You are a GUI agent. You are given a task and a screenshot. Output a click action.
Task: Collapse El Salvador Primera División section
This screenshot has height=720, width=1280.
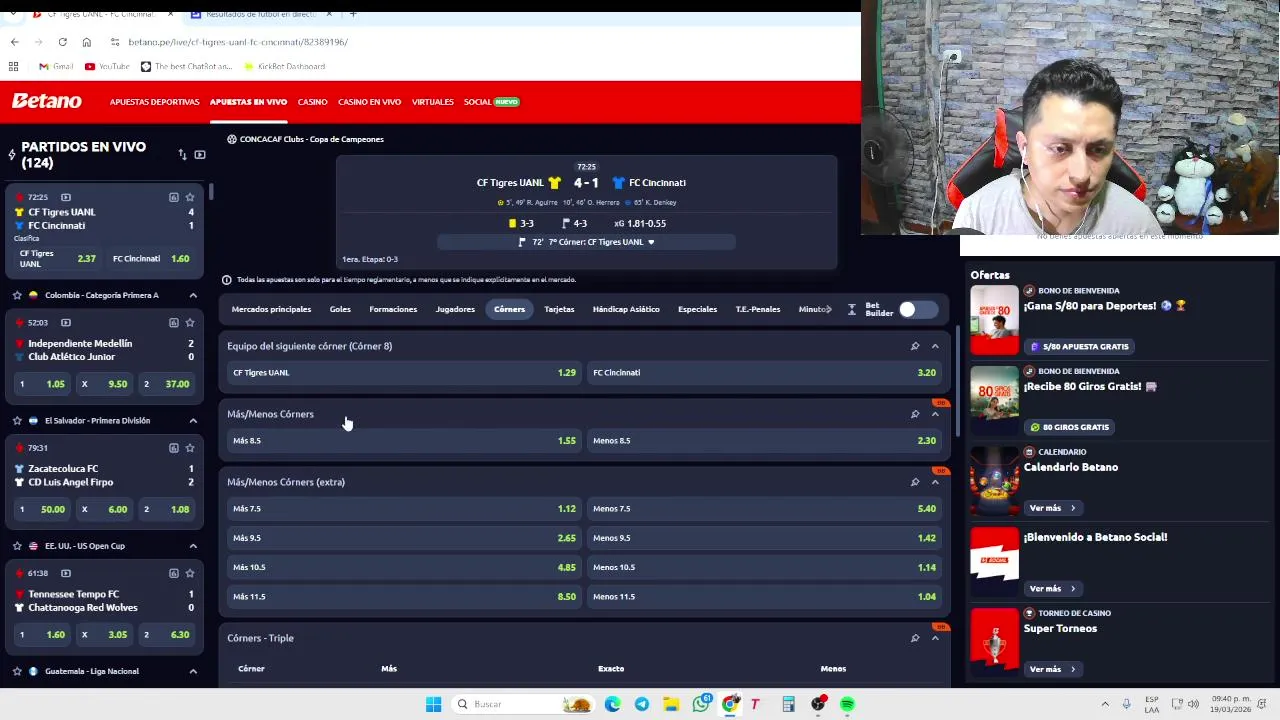click(x=193, y=420)
